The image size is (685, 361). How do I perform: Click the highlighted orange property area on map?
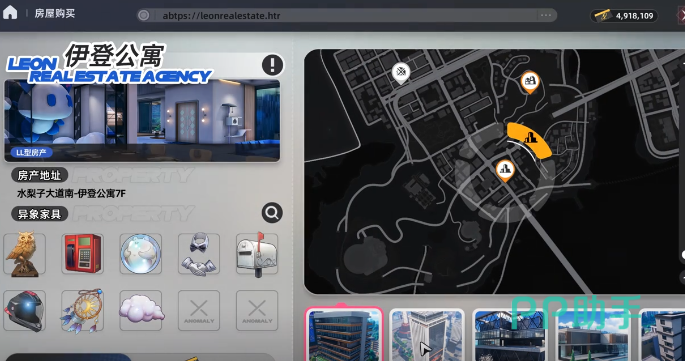click(x=529, y=140)
